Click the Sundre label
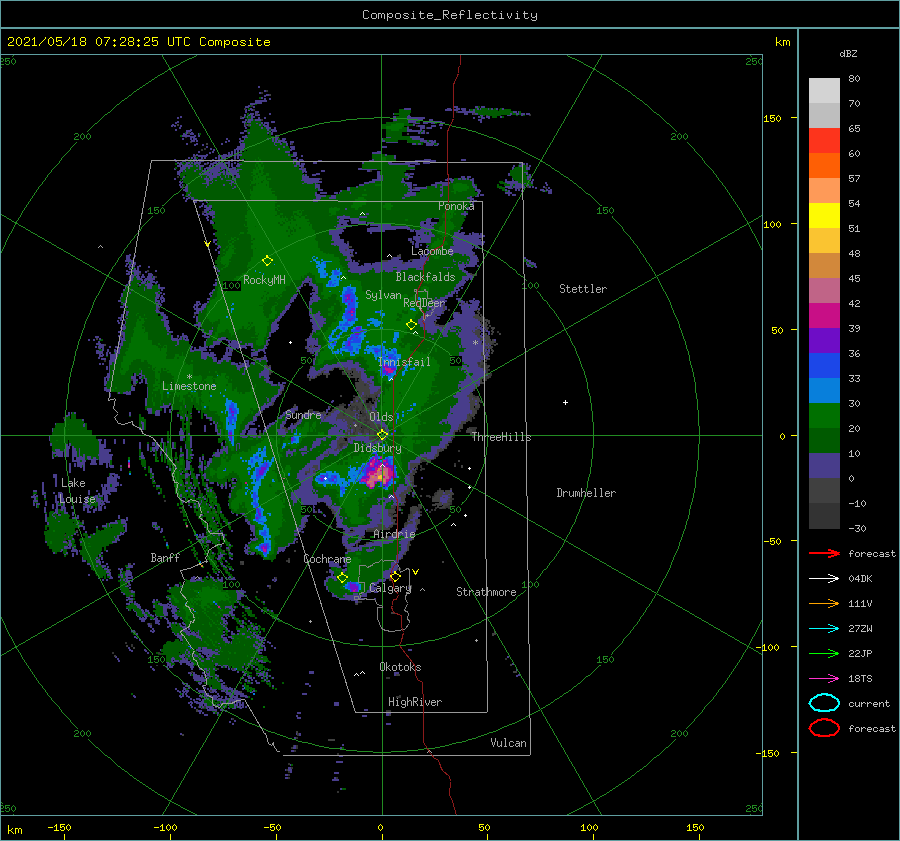This screenshot has width=900, height=841. coord(303,415)
